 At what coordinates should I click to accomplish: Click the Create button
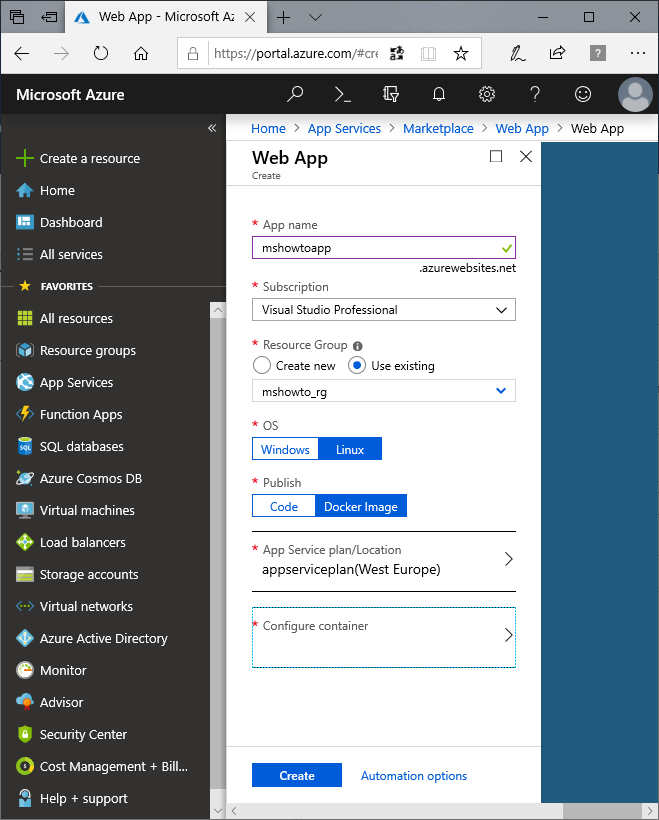297,776
